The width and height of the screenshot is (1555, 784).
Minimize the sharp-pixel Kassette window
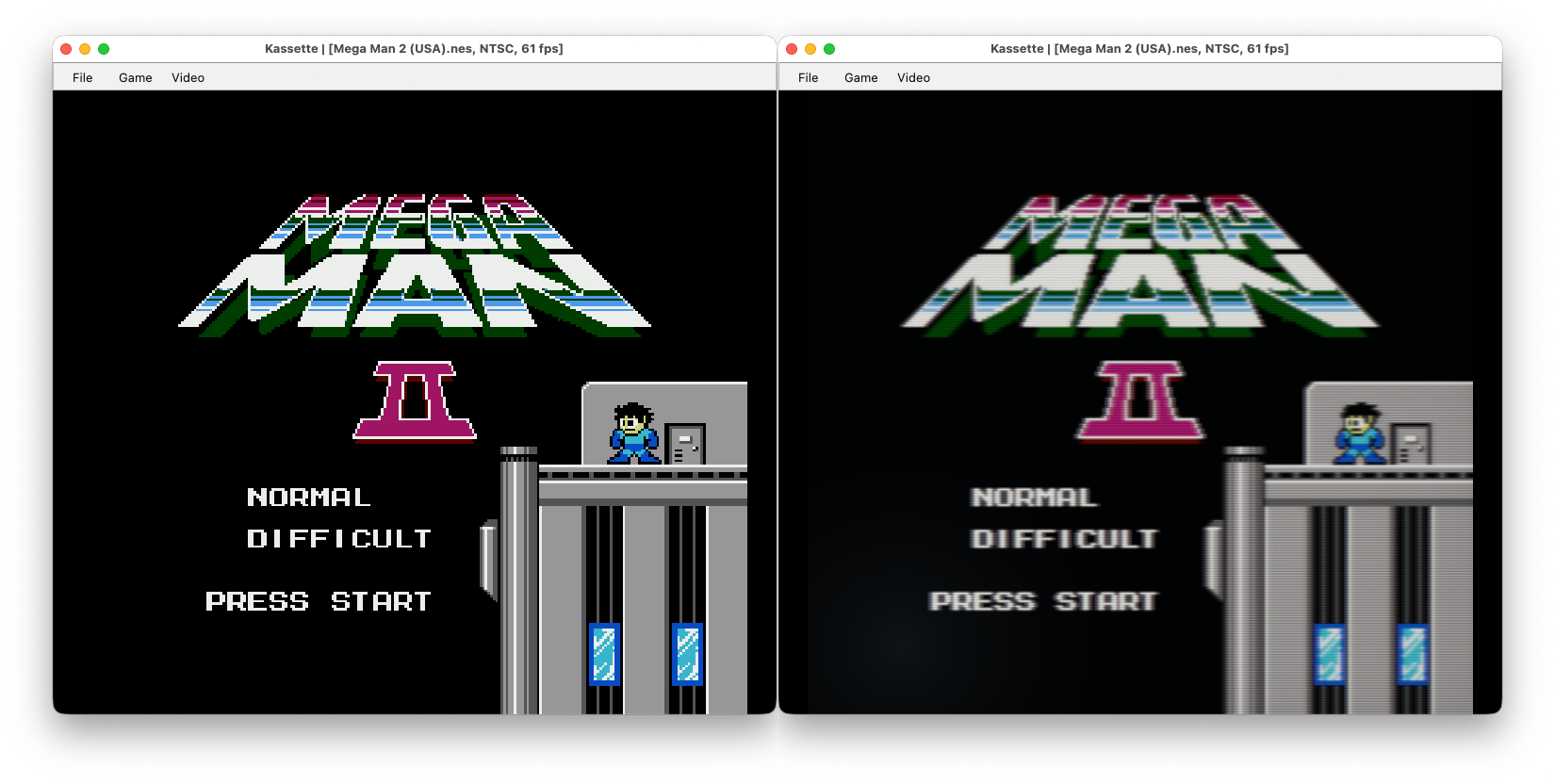85,49
